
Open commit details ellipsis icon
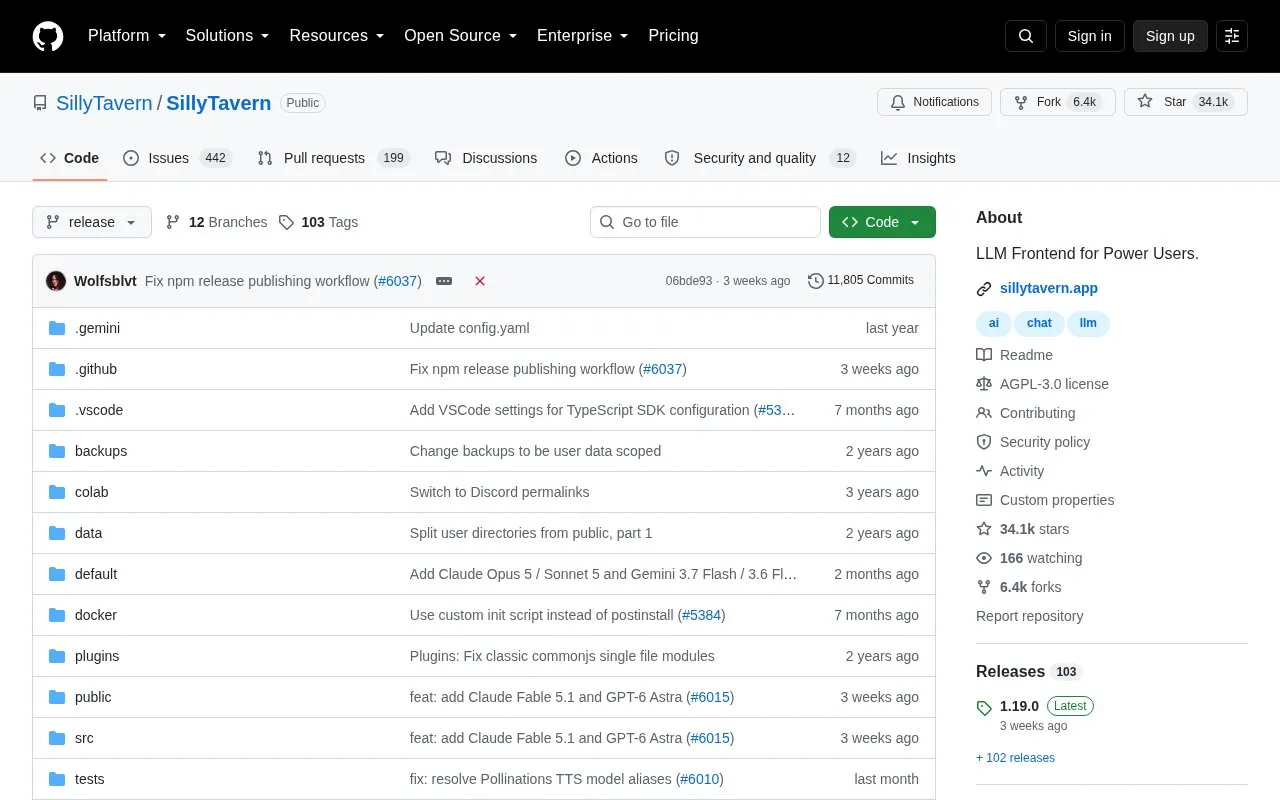pyautogui.click(x=444, y=281)
